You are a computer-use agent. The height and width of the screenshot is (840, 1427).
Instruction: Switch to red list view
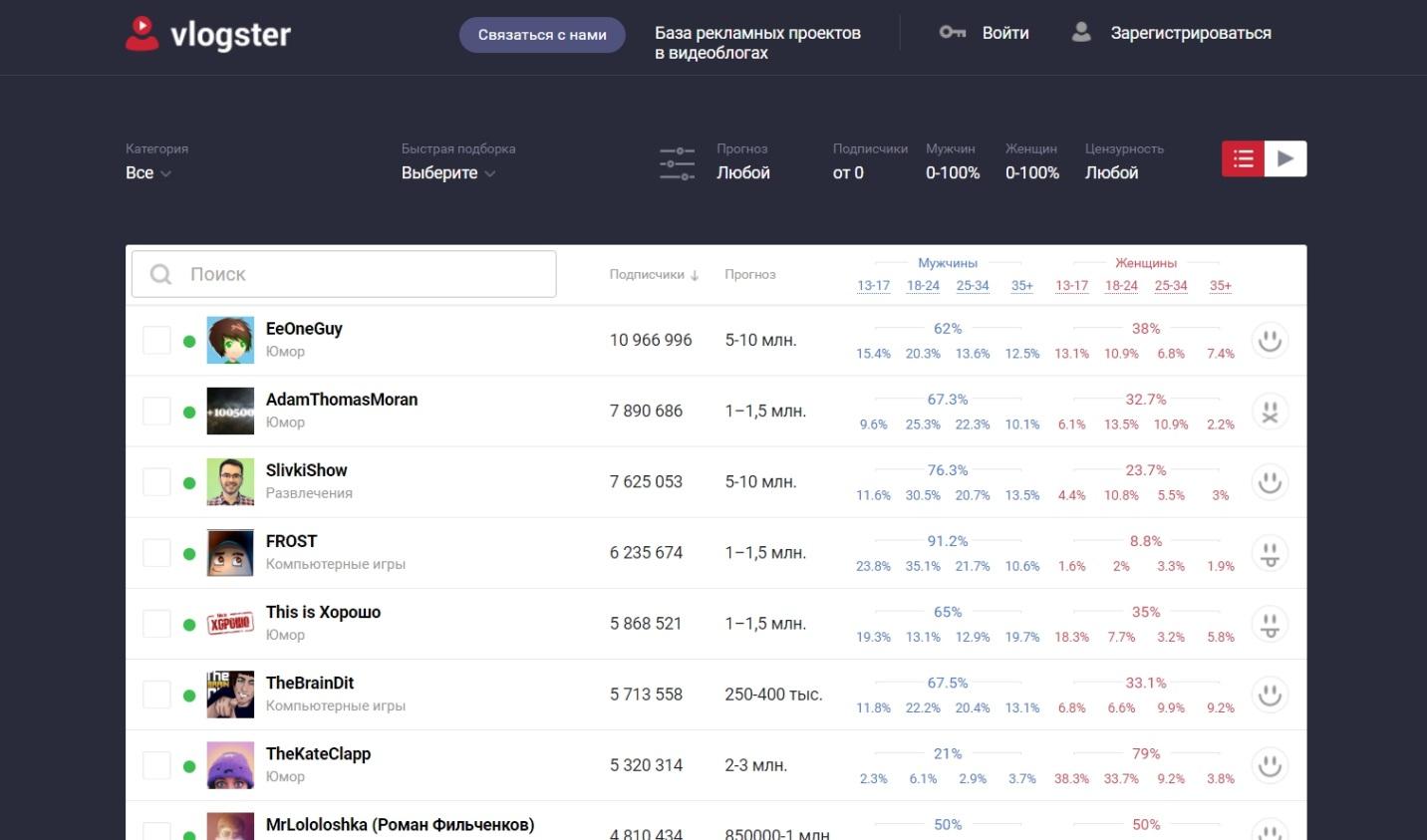[1244, 158]
